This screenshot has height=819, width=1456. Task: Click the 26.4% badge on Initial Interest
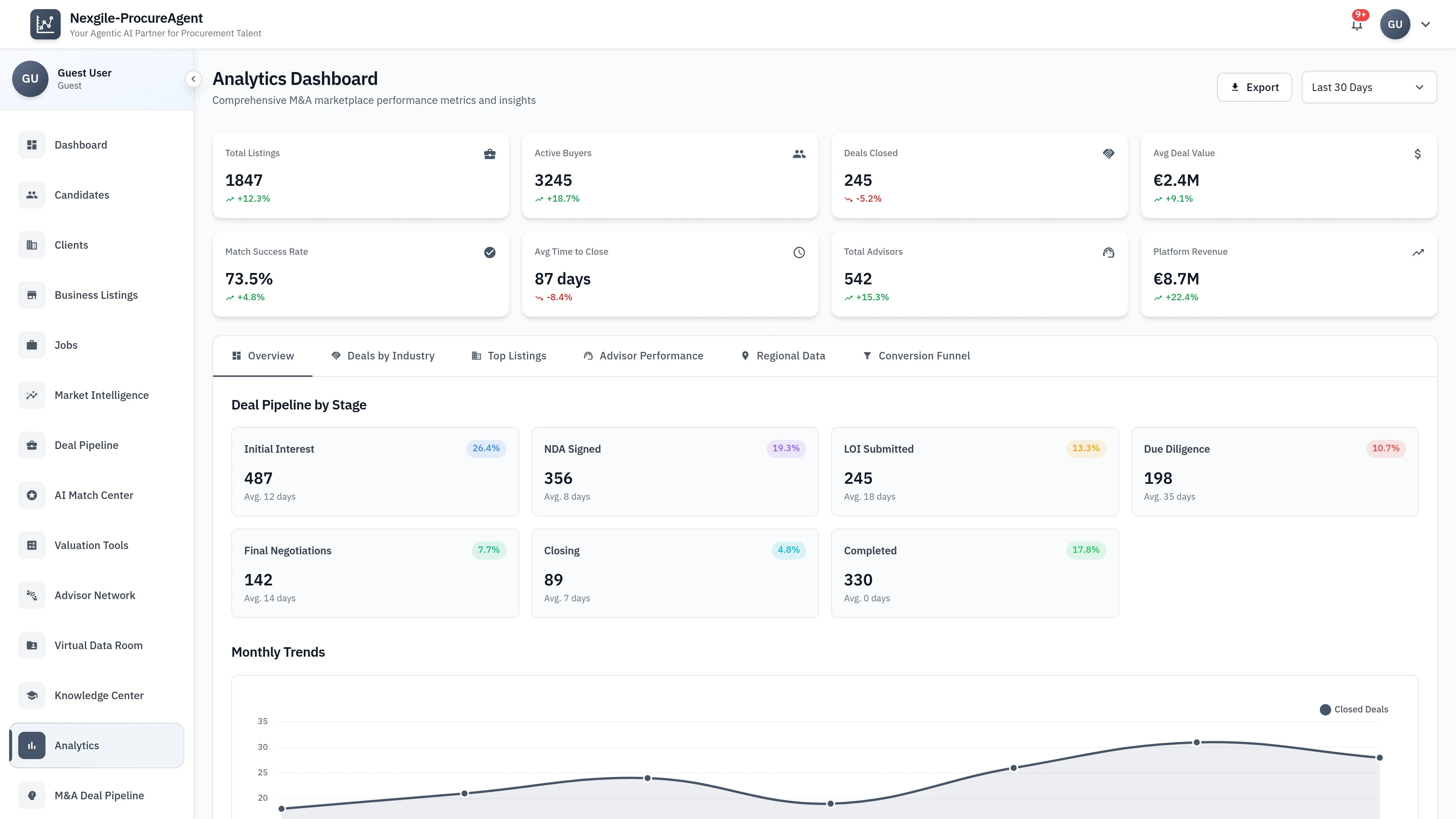486,448
